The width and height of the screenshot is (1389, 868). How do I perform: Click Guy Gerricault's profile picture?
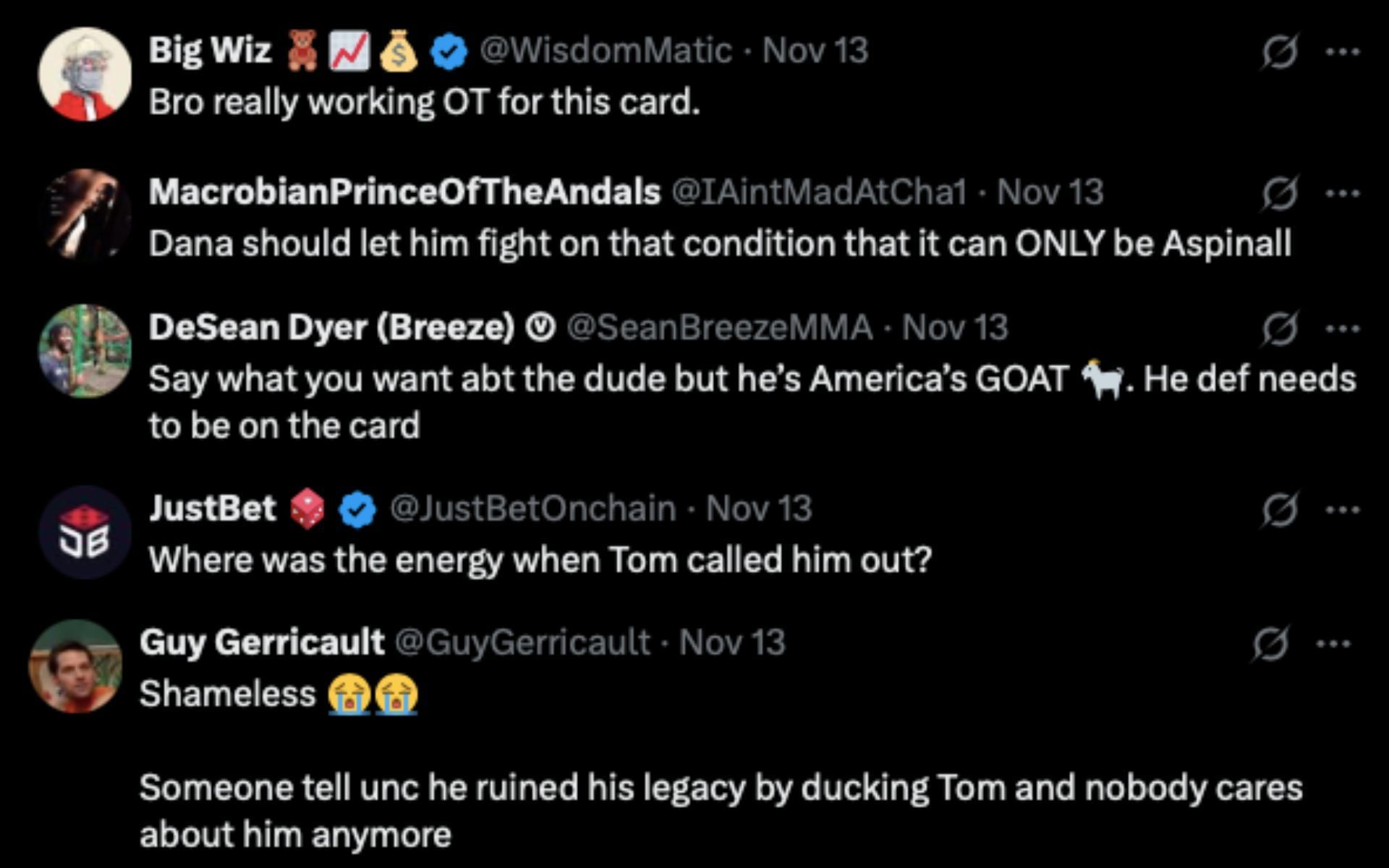coord(75,666)
